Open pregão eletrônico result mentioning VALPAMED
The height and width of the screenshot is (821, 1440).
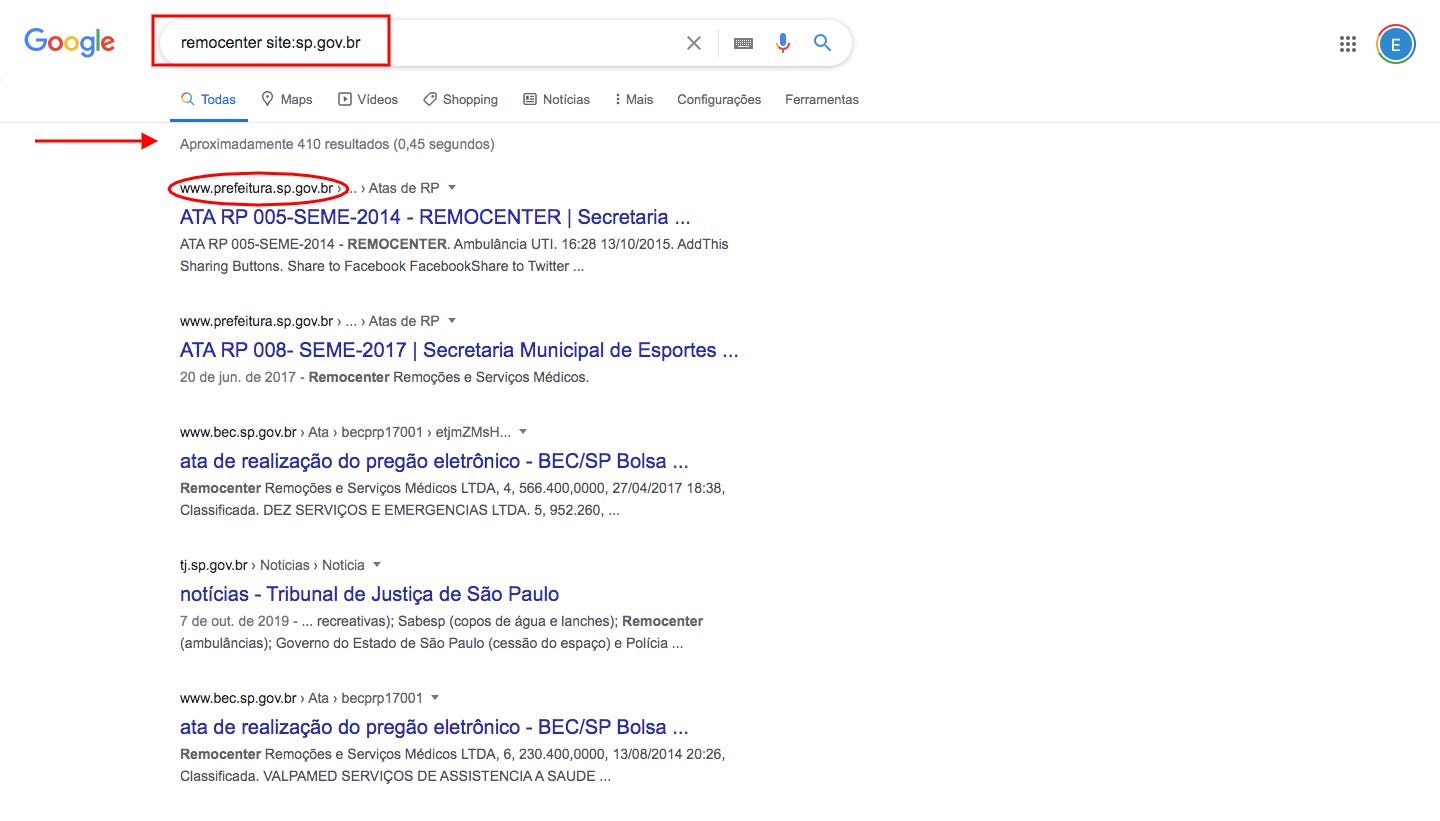(x=434, y=727)
